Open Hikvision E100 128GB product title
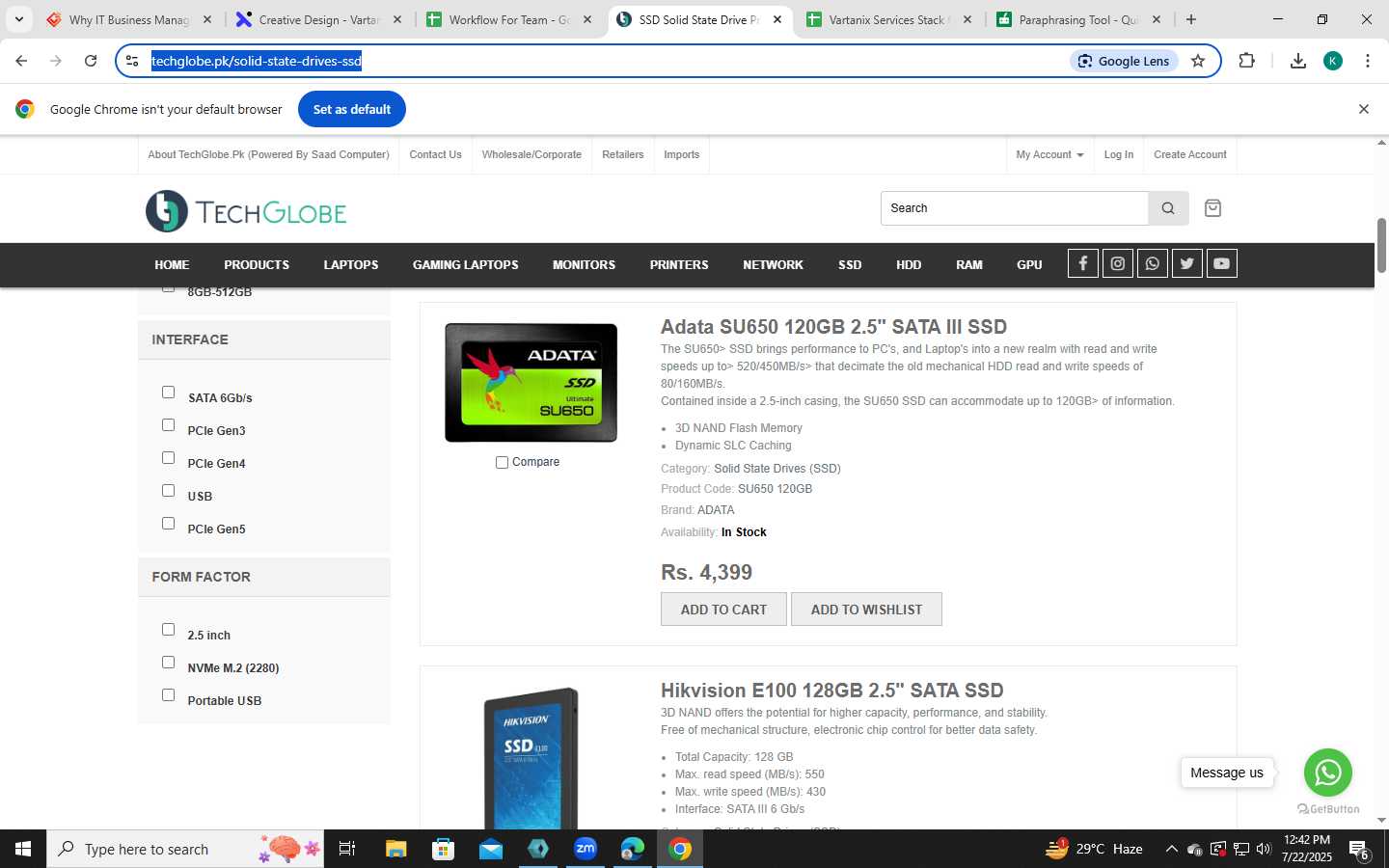 pyautogui.click(x=832, y=691)
